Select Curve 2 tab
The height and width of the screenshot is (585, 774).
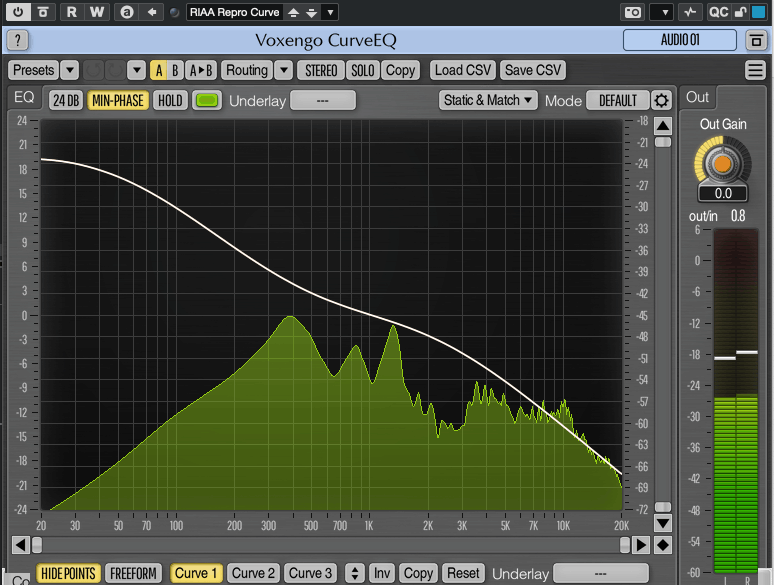click(253, 573)
